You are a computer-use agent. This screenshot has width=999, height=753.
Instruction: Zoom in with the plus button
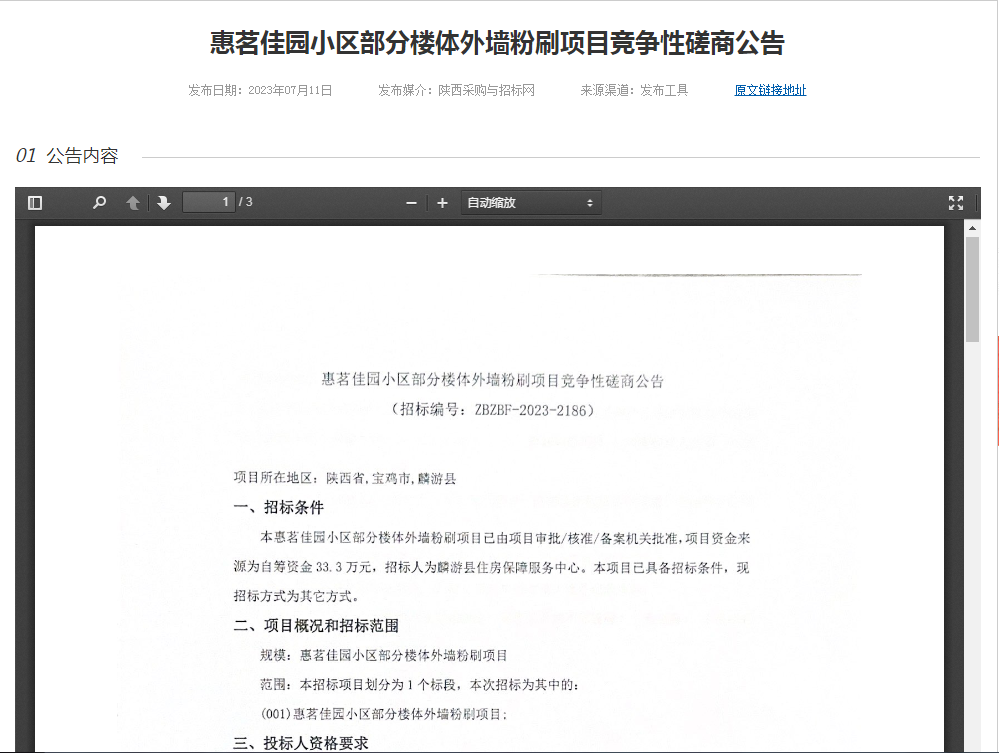(442, 203)
